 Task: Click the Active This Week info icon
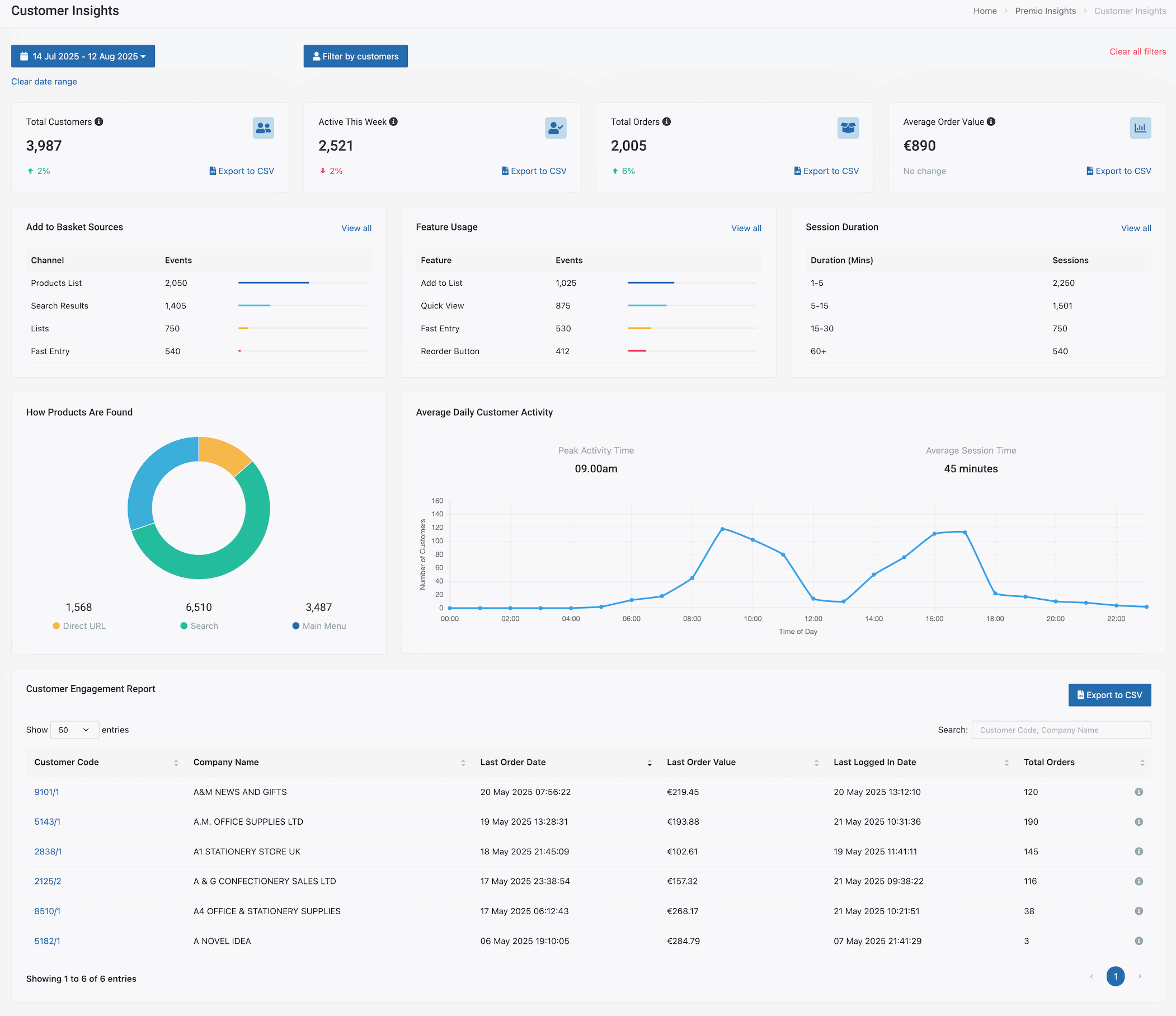click(x=393, y=121)
